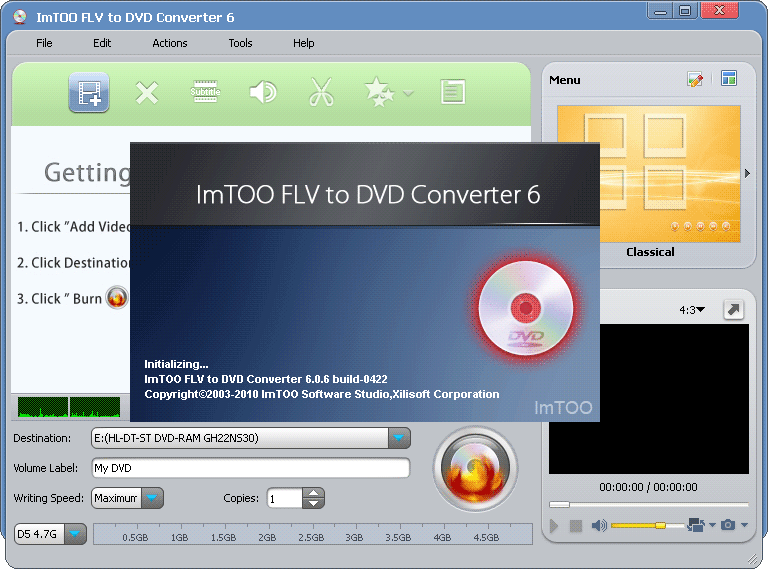Image resolution: width=768 pixels, height=569 pixels.
Task: Open the Writing Speed dropdown
Action: tap(152, 498)
